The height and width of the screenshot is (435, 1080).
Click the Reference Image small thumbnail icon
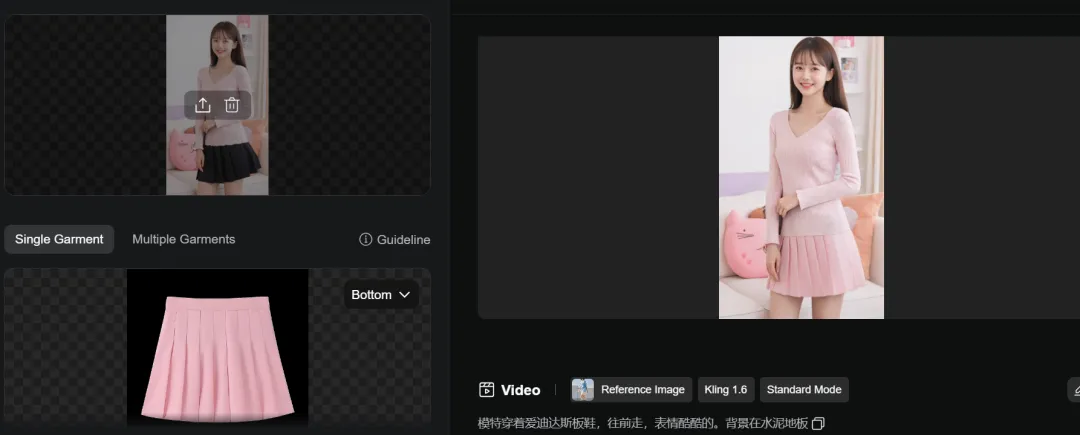click(x=583, y=390)
